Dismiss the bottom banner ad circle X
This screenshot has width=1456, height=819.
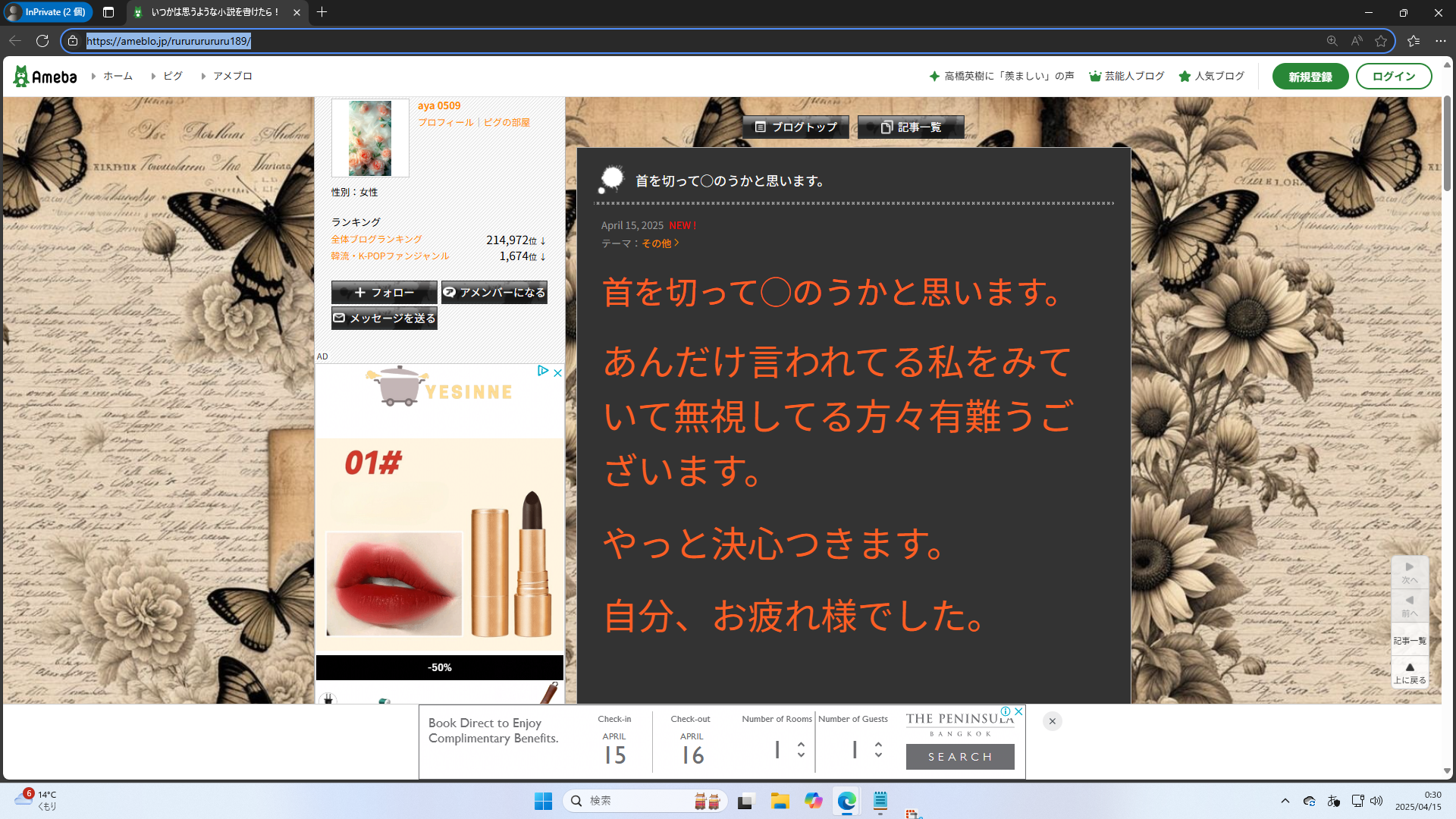tap(1052, 721)
